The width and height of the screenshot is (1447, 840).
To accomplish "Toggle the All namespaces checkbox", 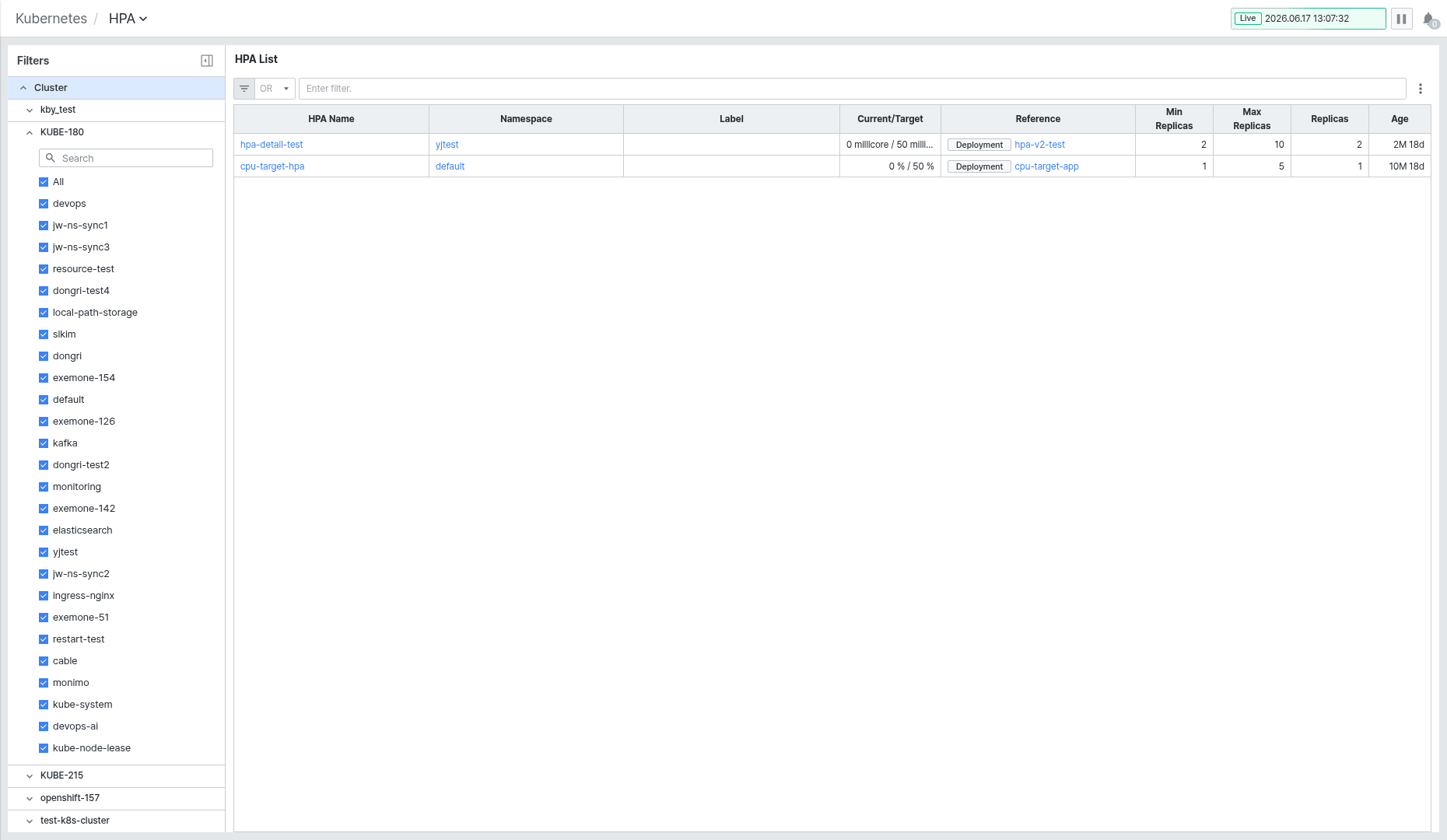I will [44, 182].
